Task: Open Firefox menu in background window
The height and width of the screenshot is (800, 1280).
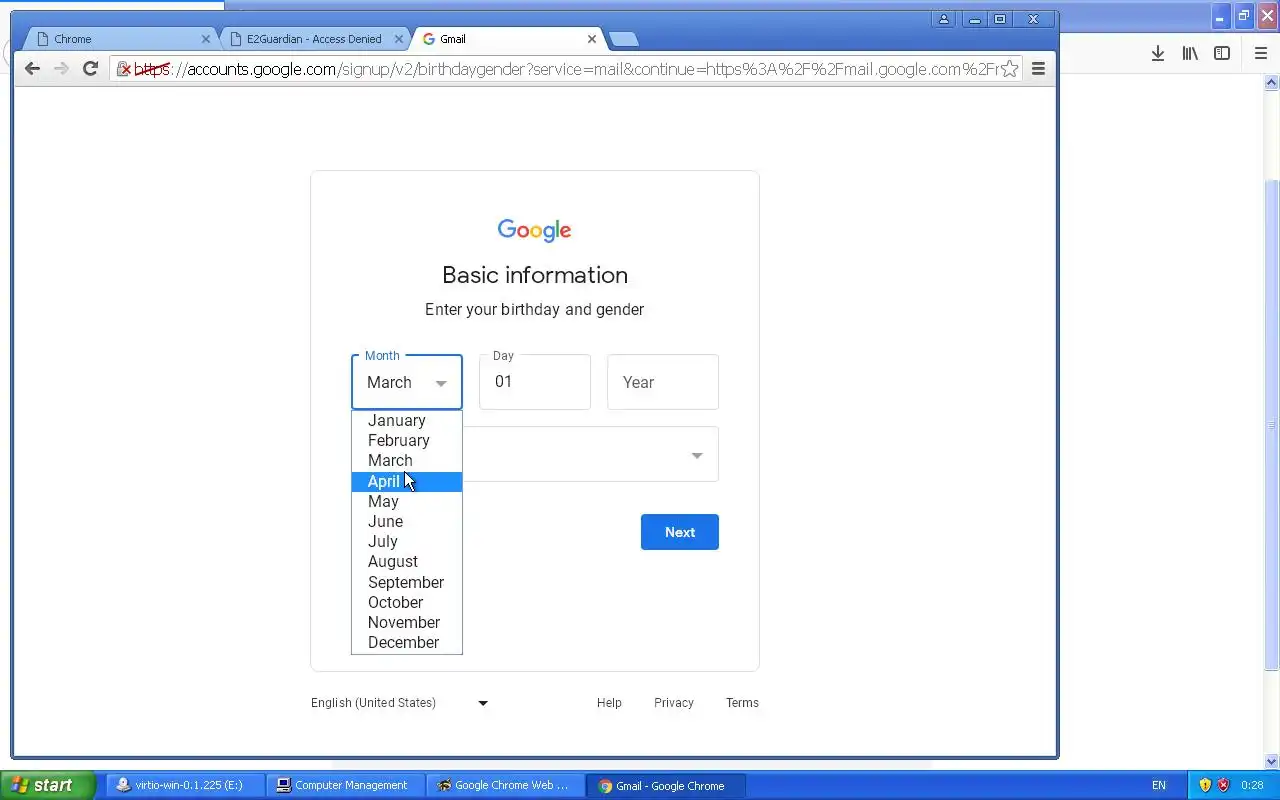Action: (1261, 54)
